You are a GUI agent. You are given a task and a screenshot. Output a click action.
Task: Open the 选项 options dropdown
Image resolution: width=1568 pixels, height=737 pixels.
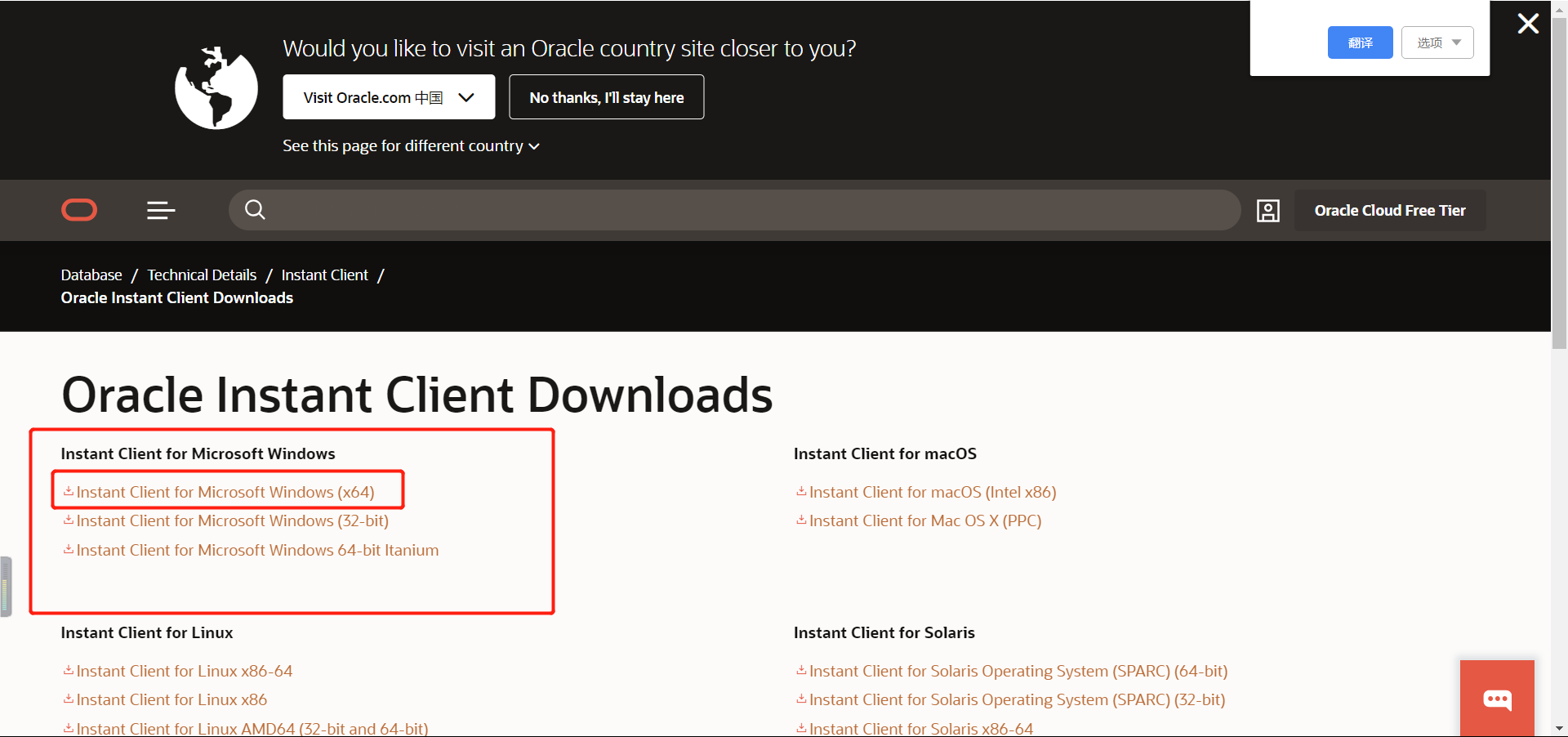pyautogui.click(x=1437, y=42)
